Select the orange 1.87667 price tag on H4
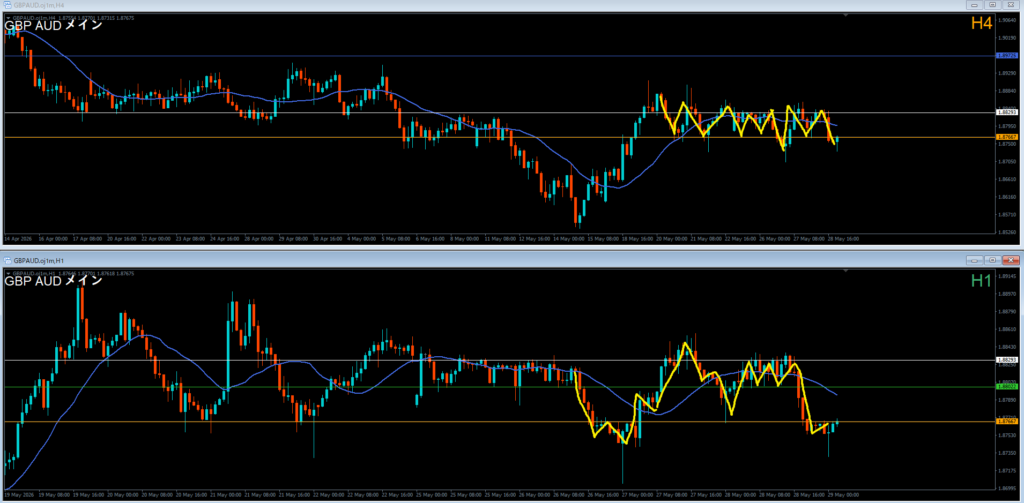 point(1005,137)
